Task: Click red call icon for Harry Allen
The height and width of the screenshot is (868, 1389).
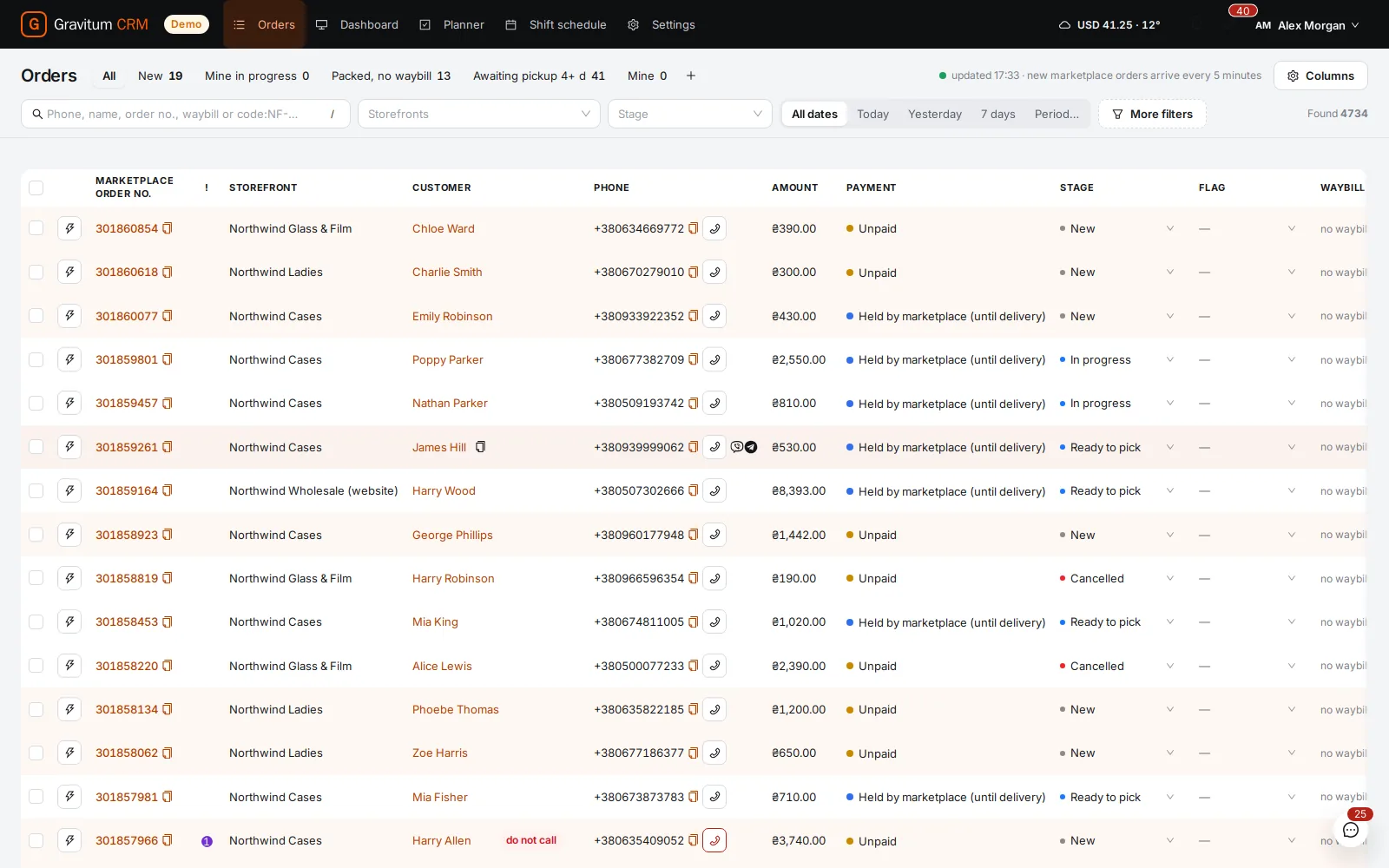Action: 714,840
